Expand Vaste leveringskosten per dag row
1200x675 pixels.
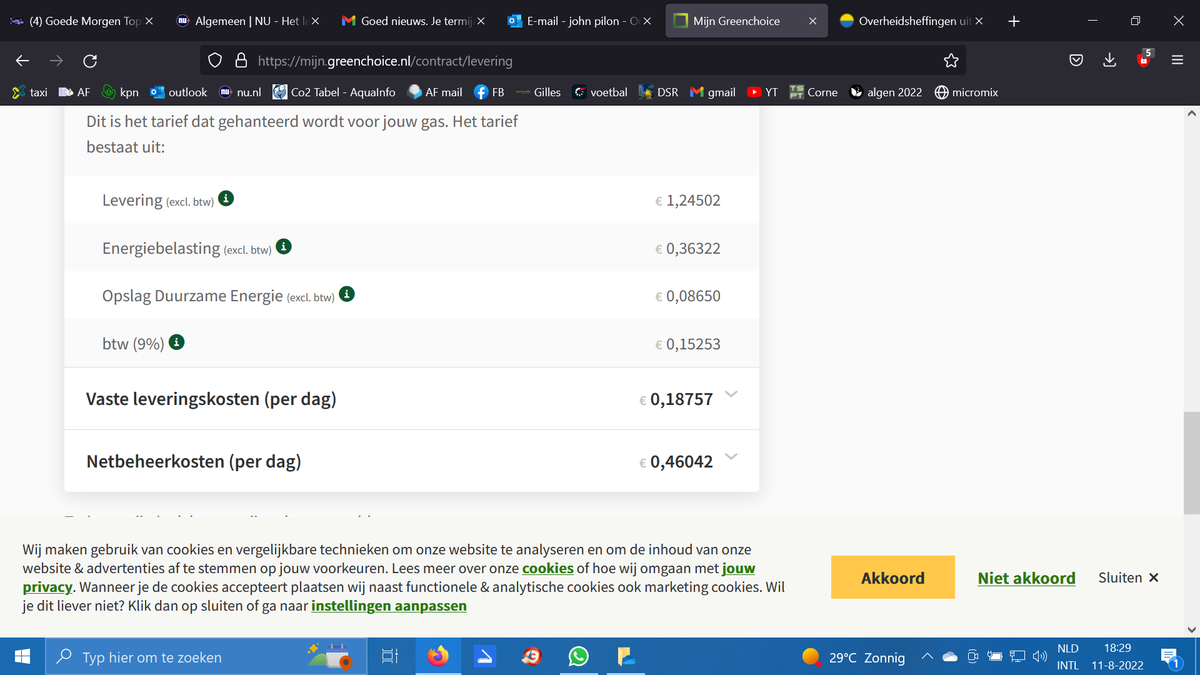coord(730,395)
